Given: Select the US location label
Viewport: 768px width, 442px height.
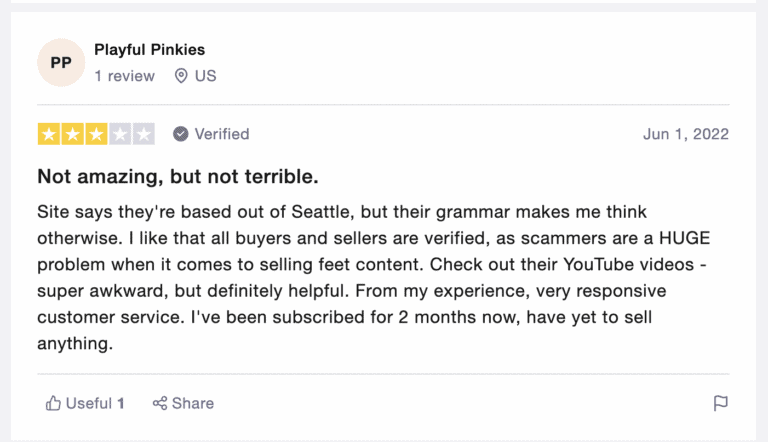Looking at the screenshot, I should (x=205, y=76).
